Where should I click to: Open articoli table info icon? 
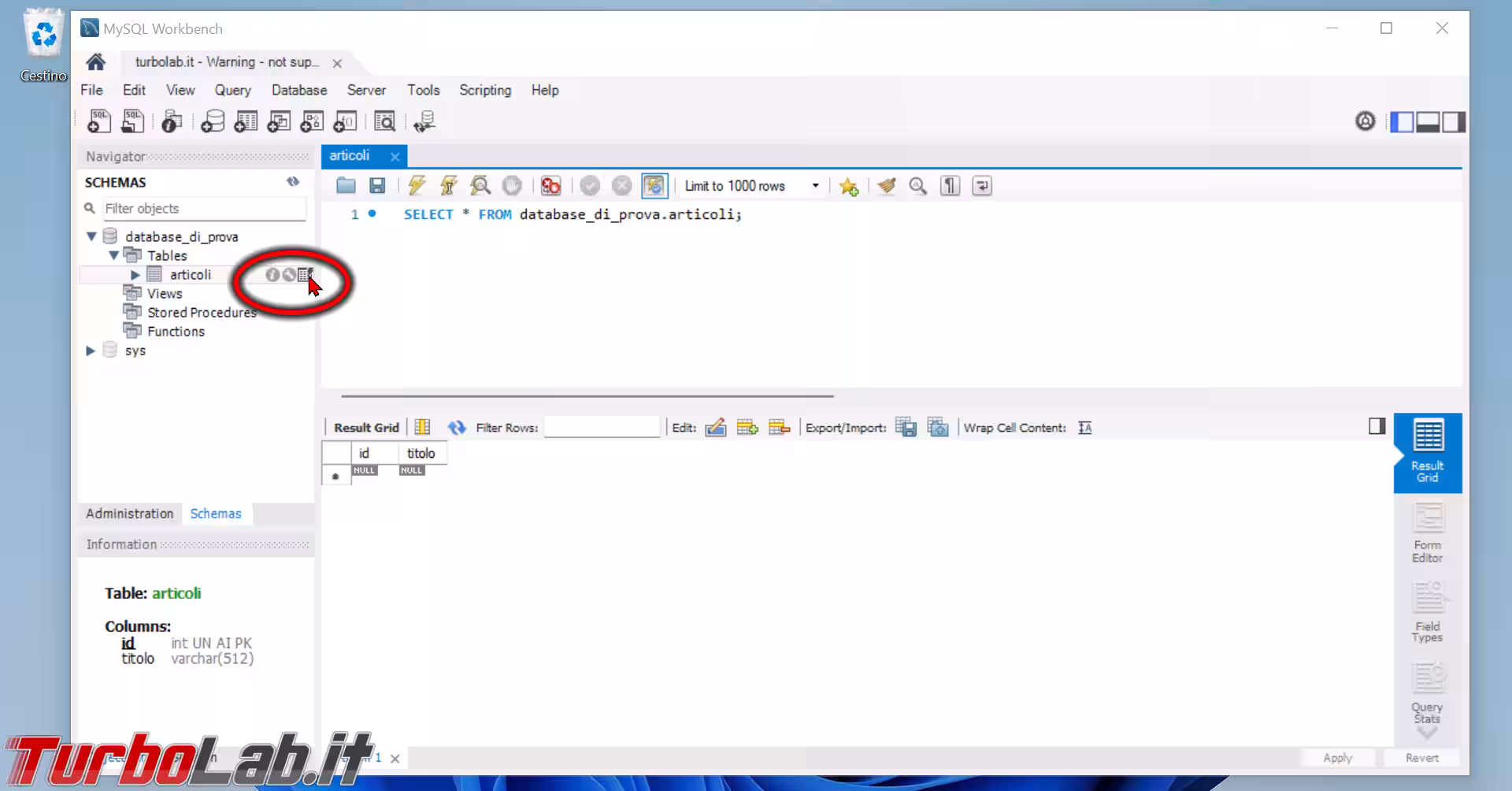coord(272,275)
